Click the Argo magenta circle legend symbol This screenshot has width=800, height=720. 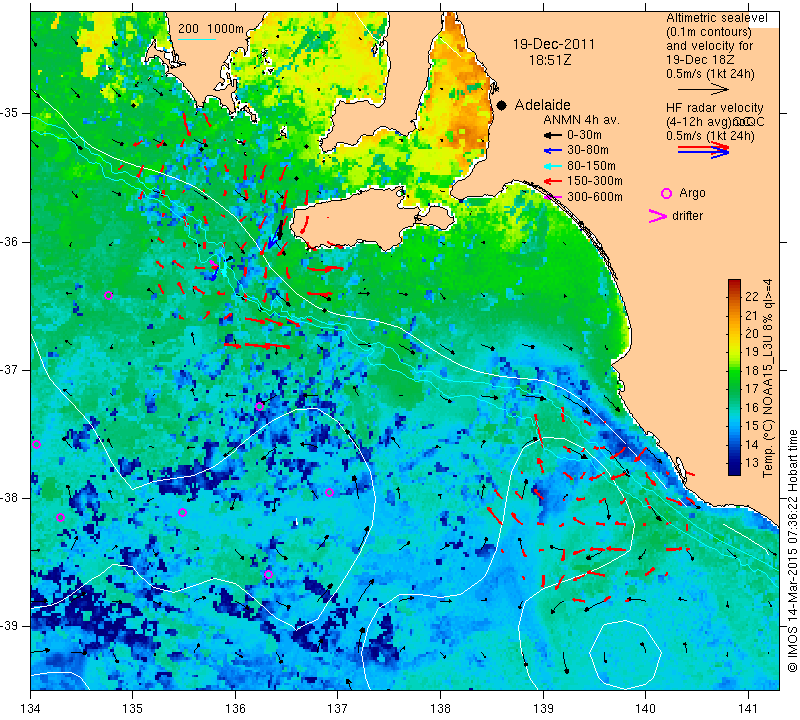tap(666, 193)
